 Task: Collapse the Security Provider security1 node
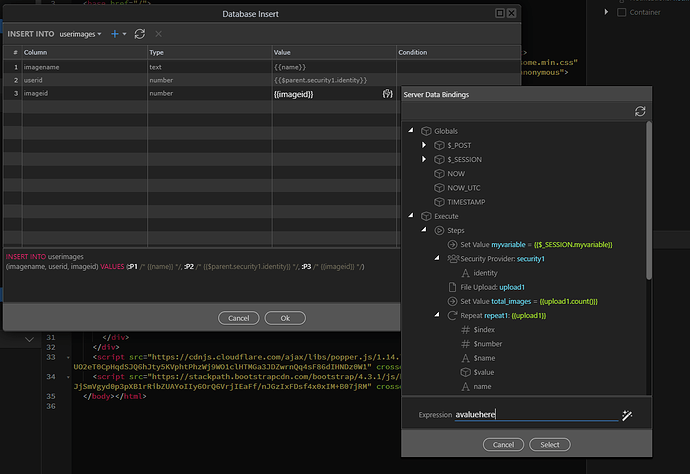tap(437, 258)
